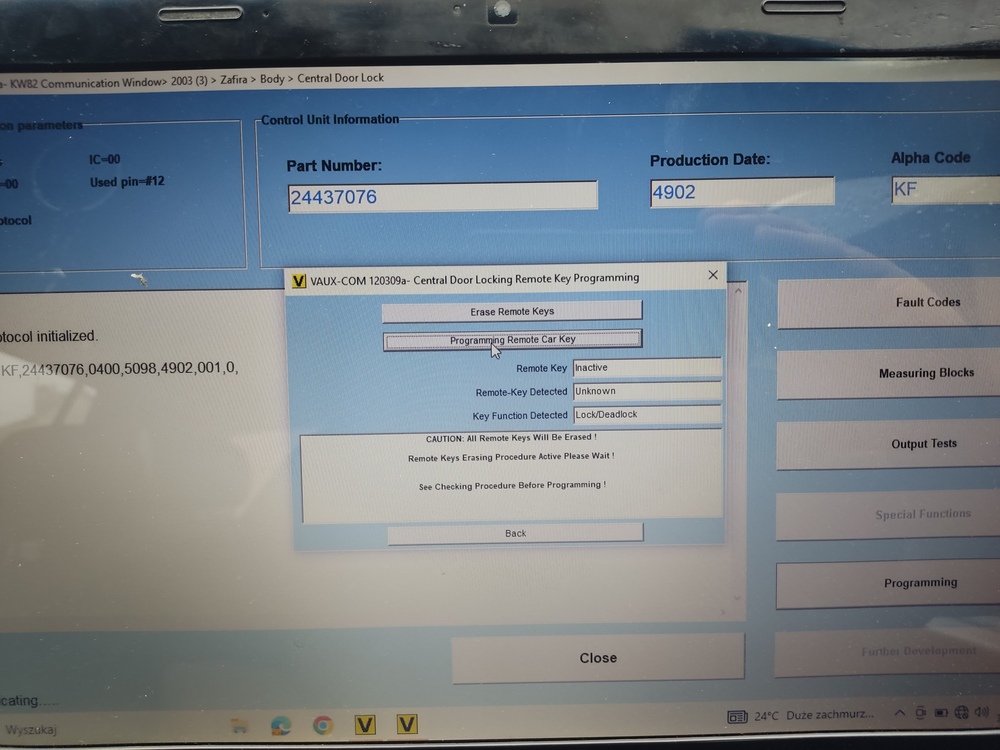This screenshot has width=1000, height=750.
Task: Go back using the Back button
Action: [x=515, y=533]
